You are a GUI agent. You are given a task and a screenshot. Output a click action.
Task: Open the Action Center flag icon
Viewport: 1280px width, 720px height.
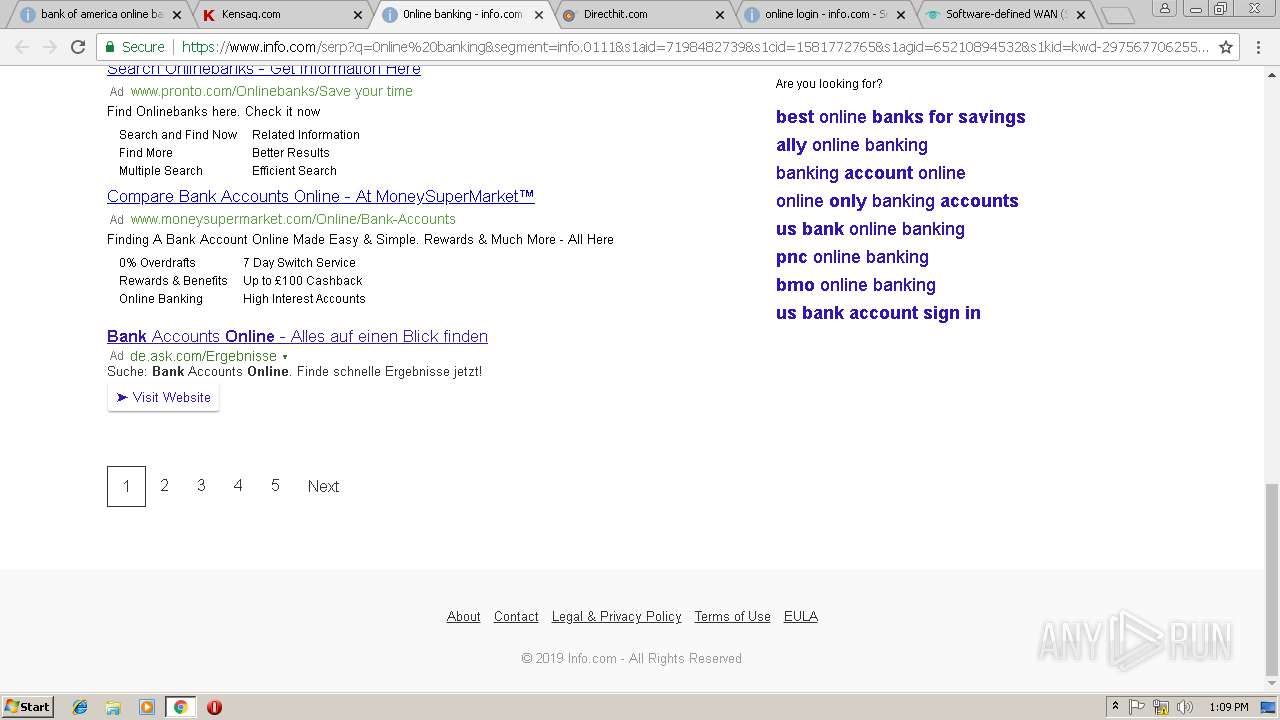click(x=1138, y=707)
